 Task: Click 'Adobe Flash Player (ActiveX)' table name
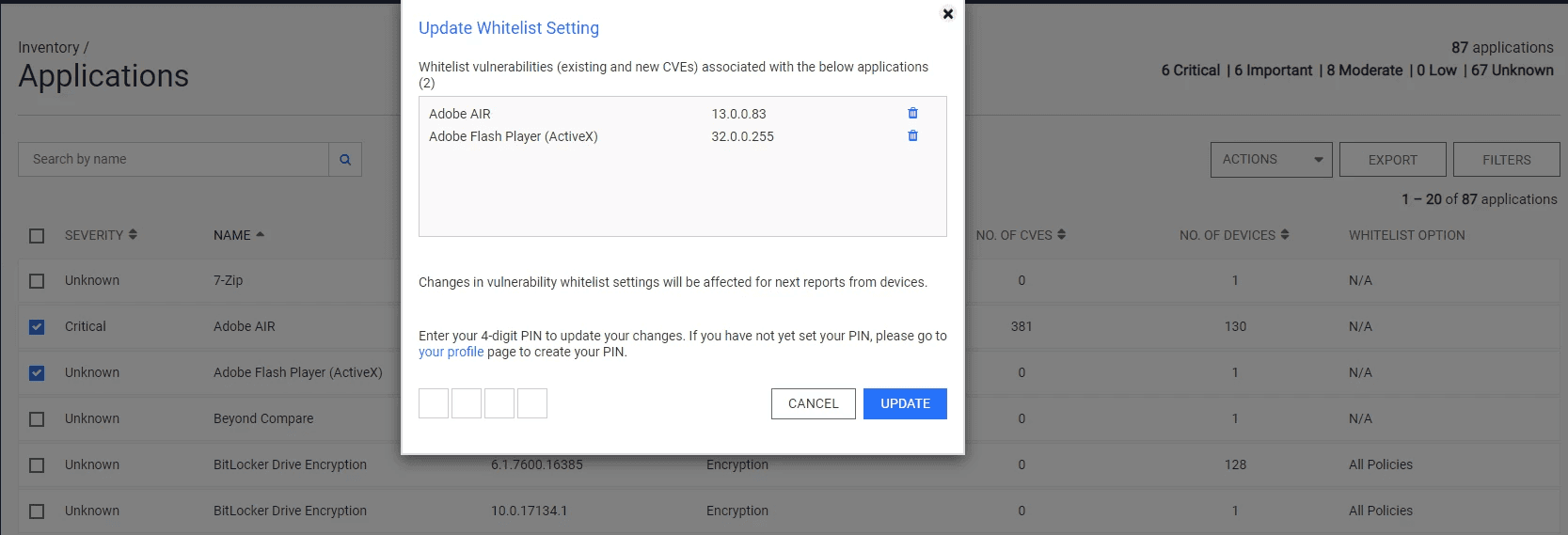[298, 372]
